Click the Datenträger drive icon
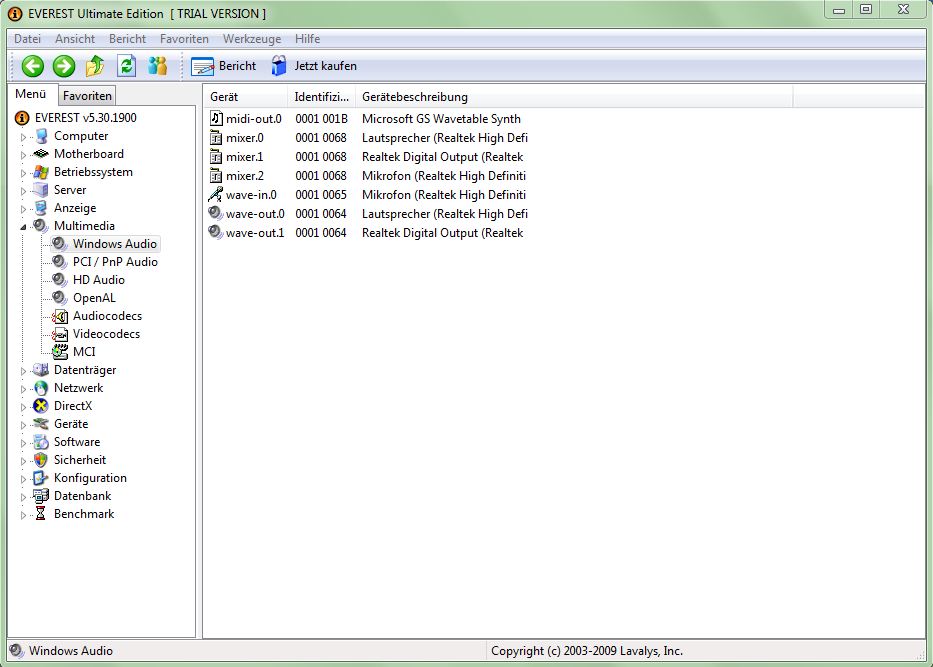933x667 pixels. pos(41,370)
